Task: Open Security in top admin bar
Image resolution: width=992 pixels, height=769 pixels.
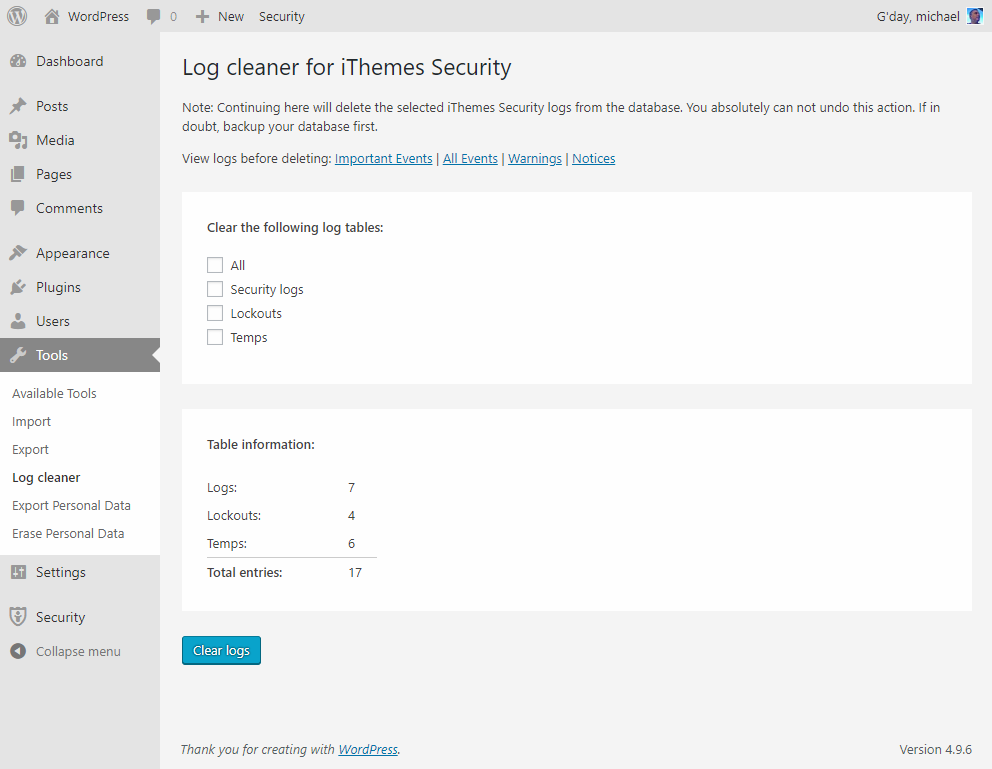Action: (282, 16)
